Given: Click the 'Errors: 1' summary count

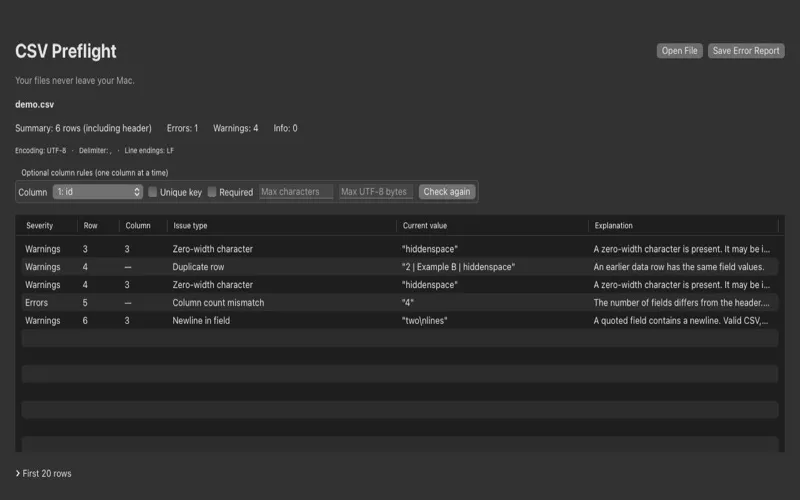Looking at the screenshot, I should (182, 128).
